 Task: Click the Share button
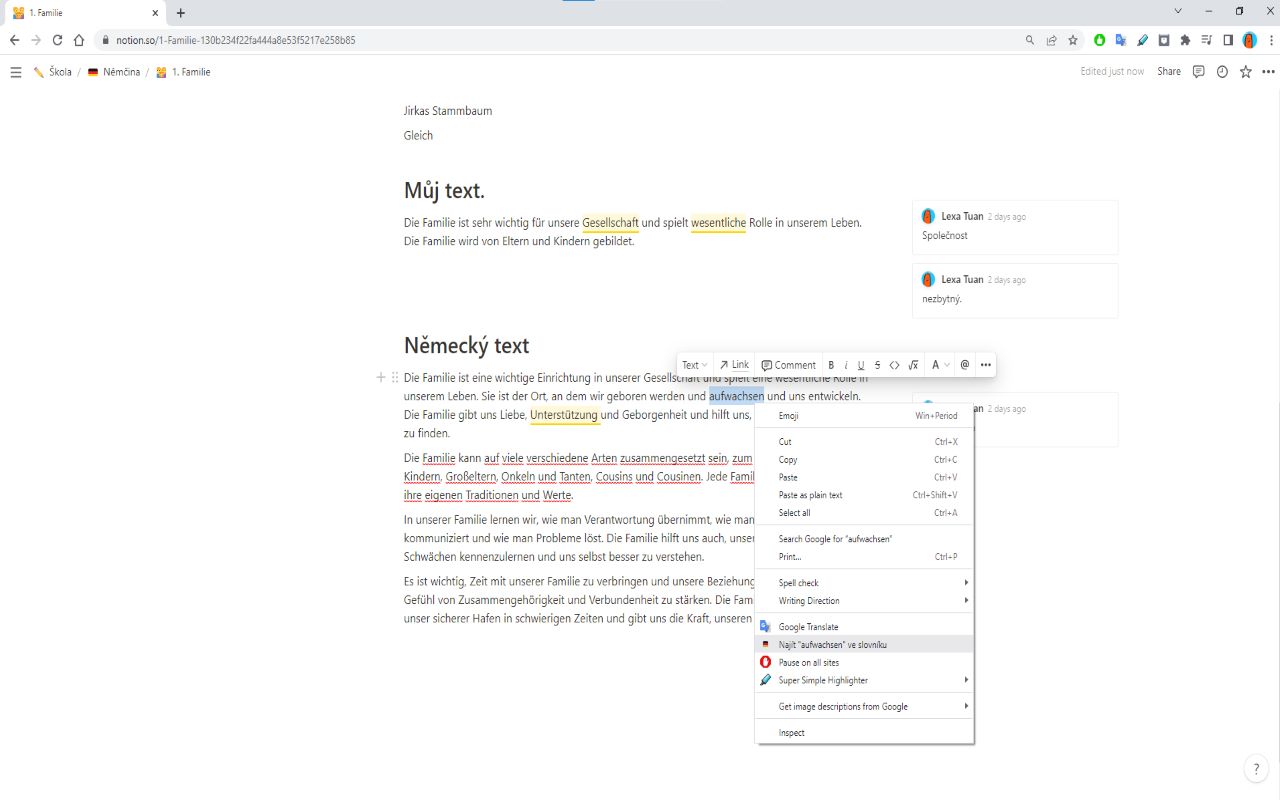1169,72
